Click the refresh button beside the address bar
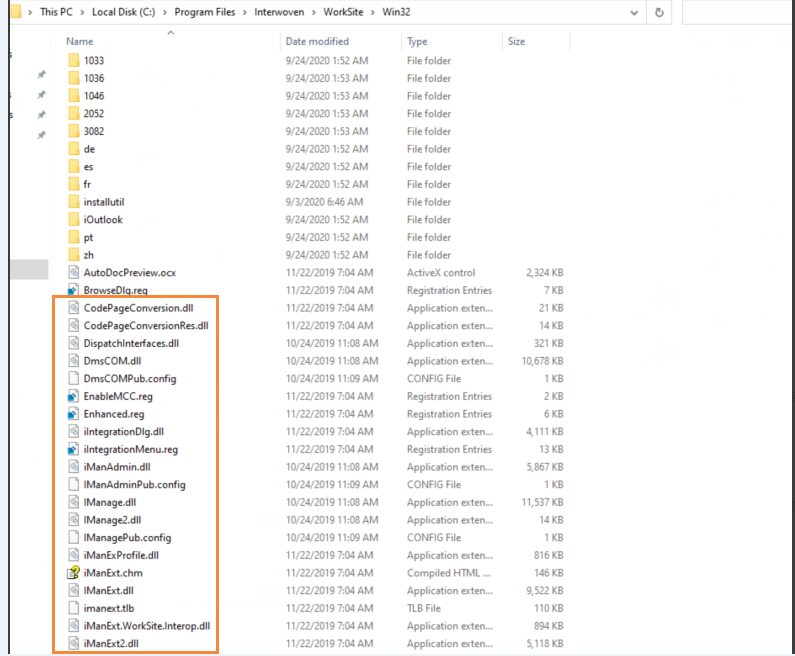Screen dimensions: 795x656 point(659,13)
